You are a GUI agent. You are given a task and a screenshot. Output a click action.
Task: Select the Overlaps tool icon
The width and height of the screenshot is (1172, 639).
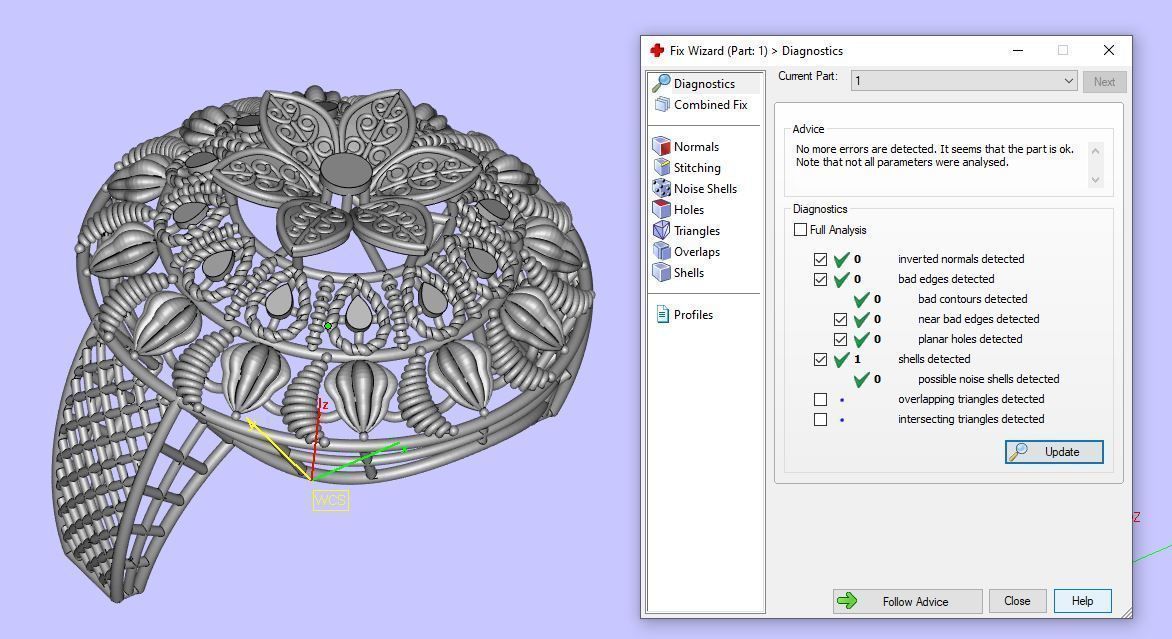click(661, 252)
